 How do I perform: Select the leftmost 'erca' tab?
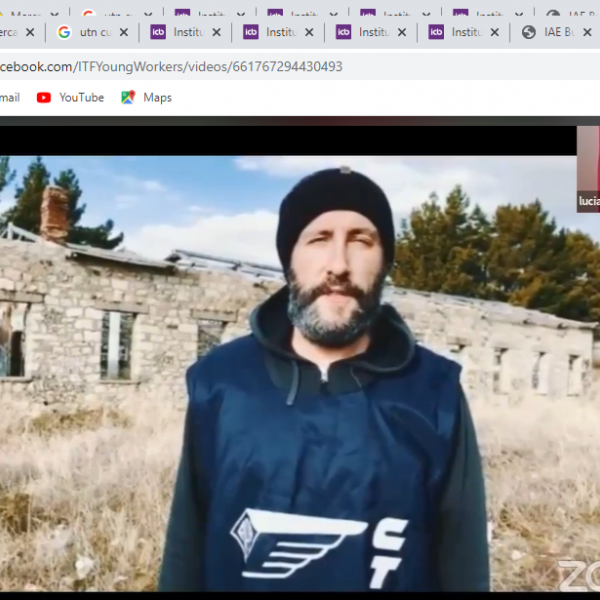8,32
